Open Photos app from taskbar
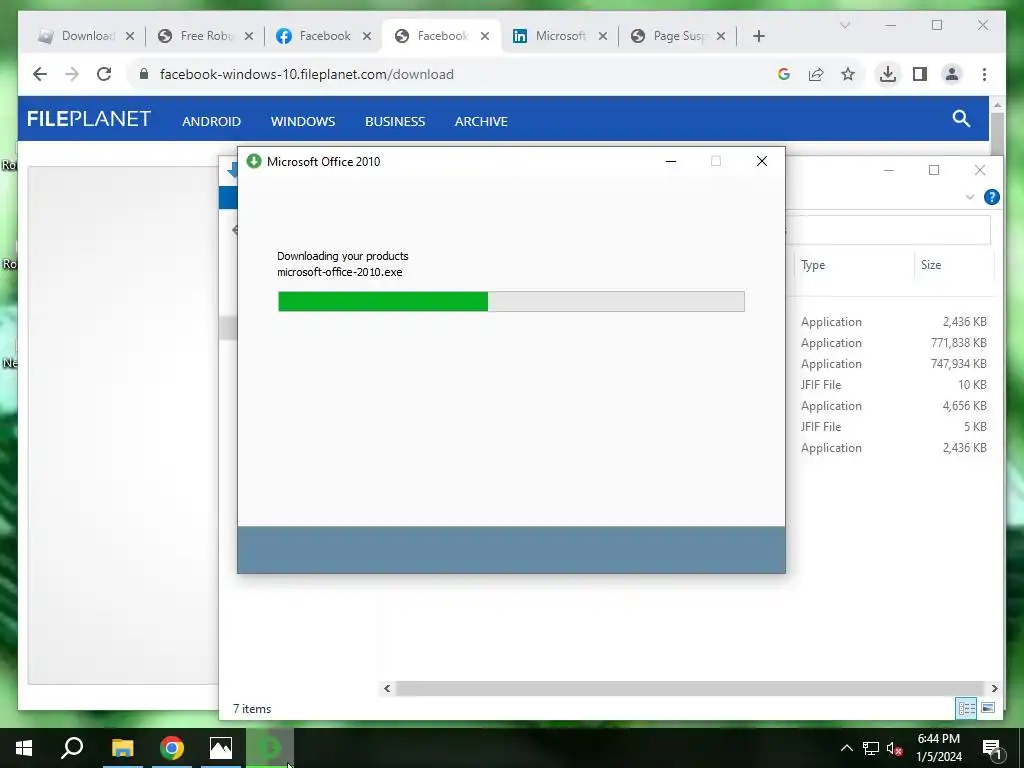Image resolution: width=1024 pixels, height=768 pixels. pyautogui.click(x=221, y=748)
